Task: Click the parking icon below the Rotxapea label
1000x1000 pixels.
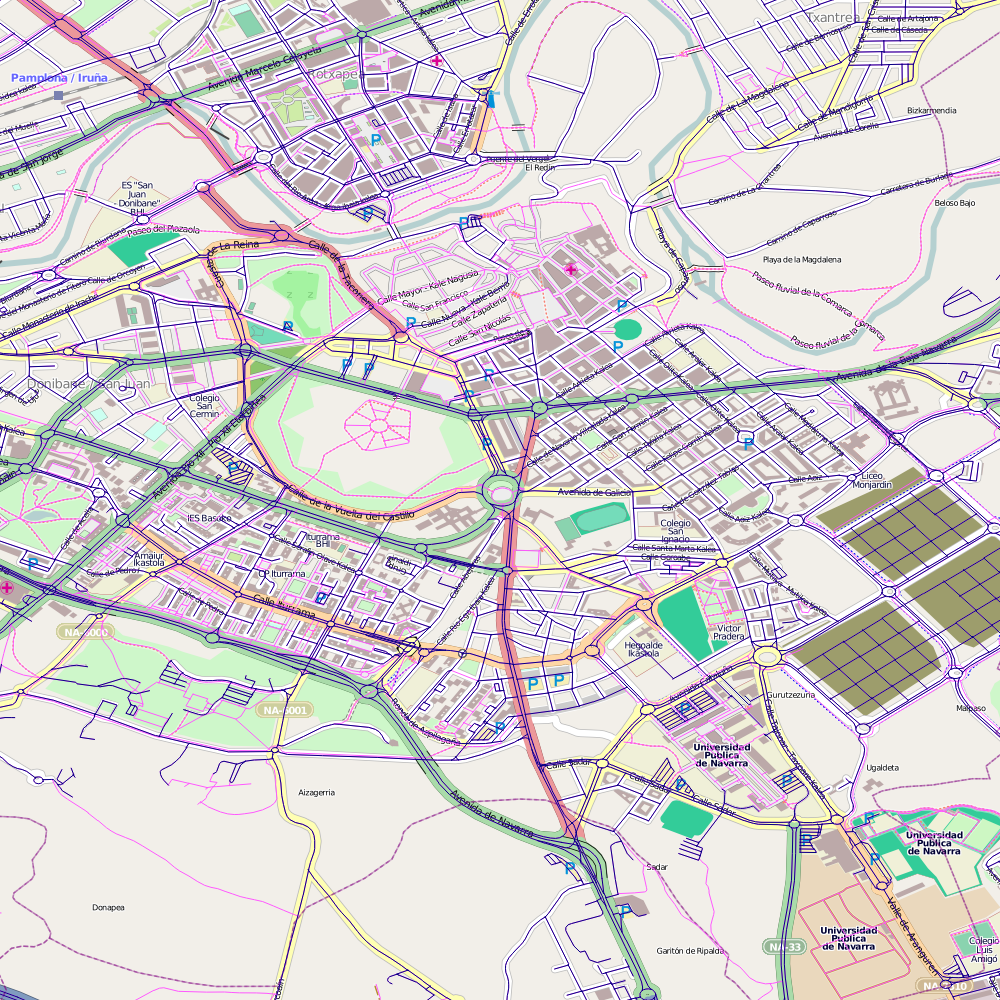Action: click(x=376, y=140)
